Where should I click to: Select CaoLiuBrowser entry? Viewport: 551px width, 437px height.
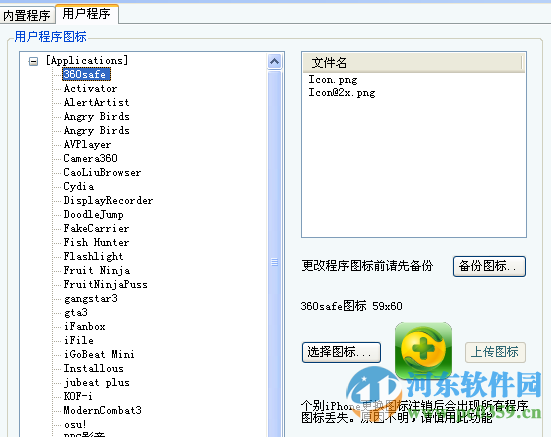[102, 172]
